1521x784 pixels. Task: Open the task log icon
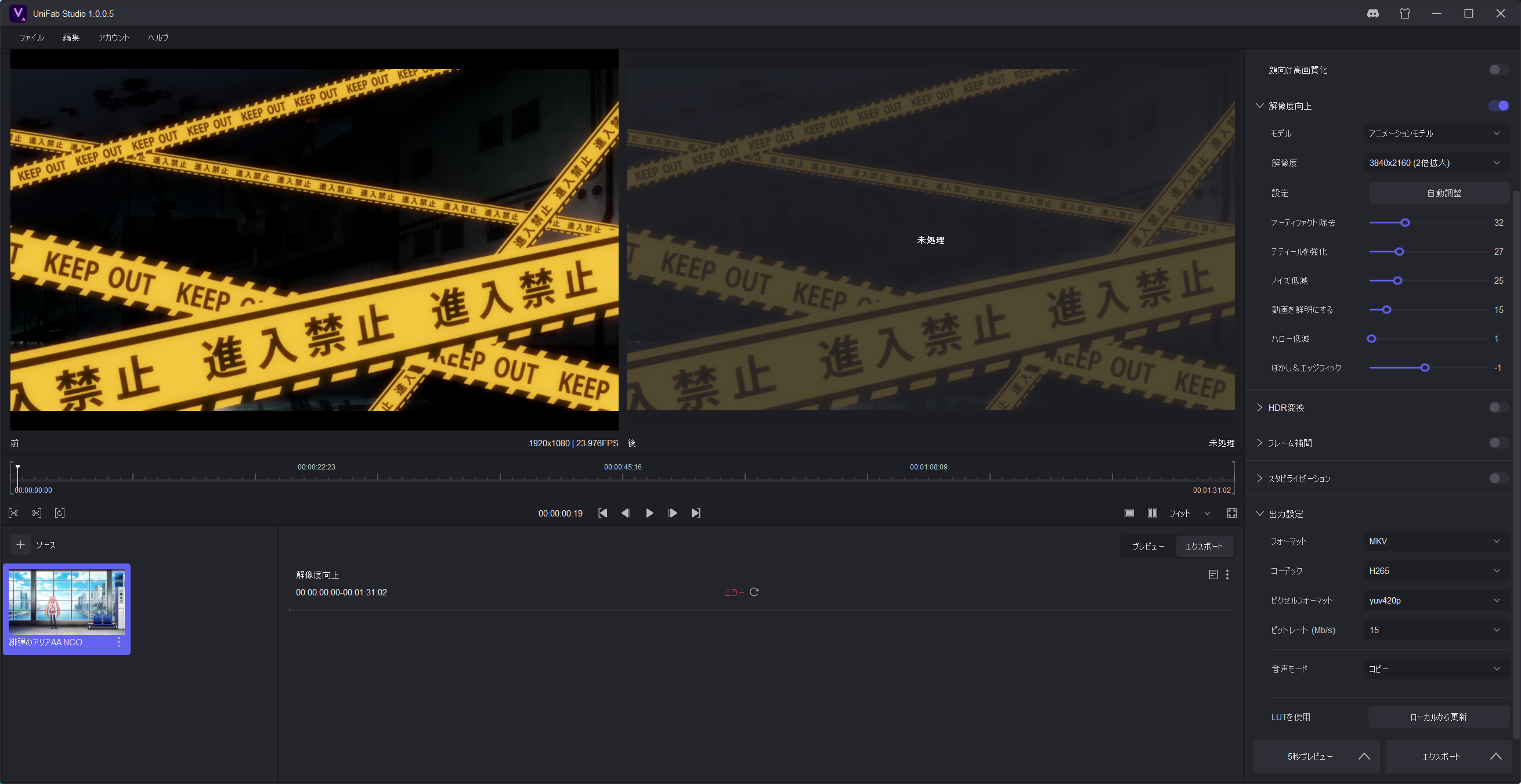tap(1213, 575)
